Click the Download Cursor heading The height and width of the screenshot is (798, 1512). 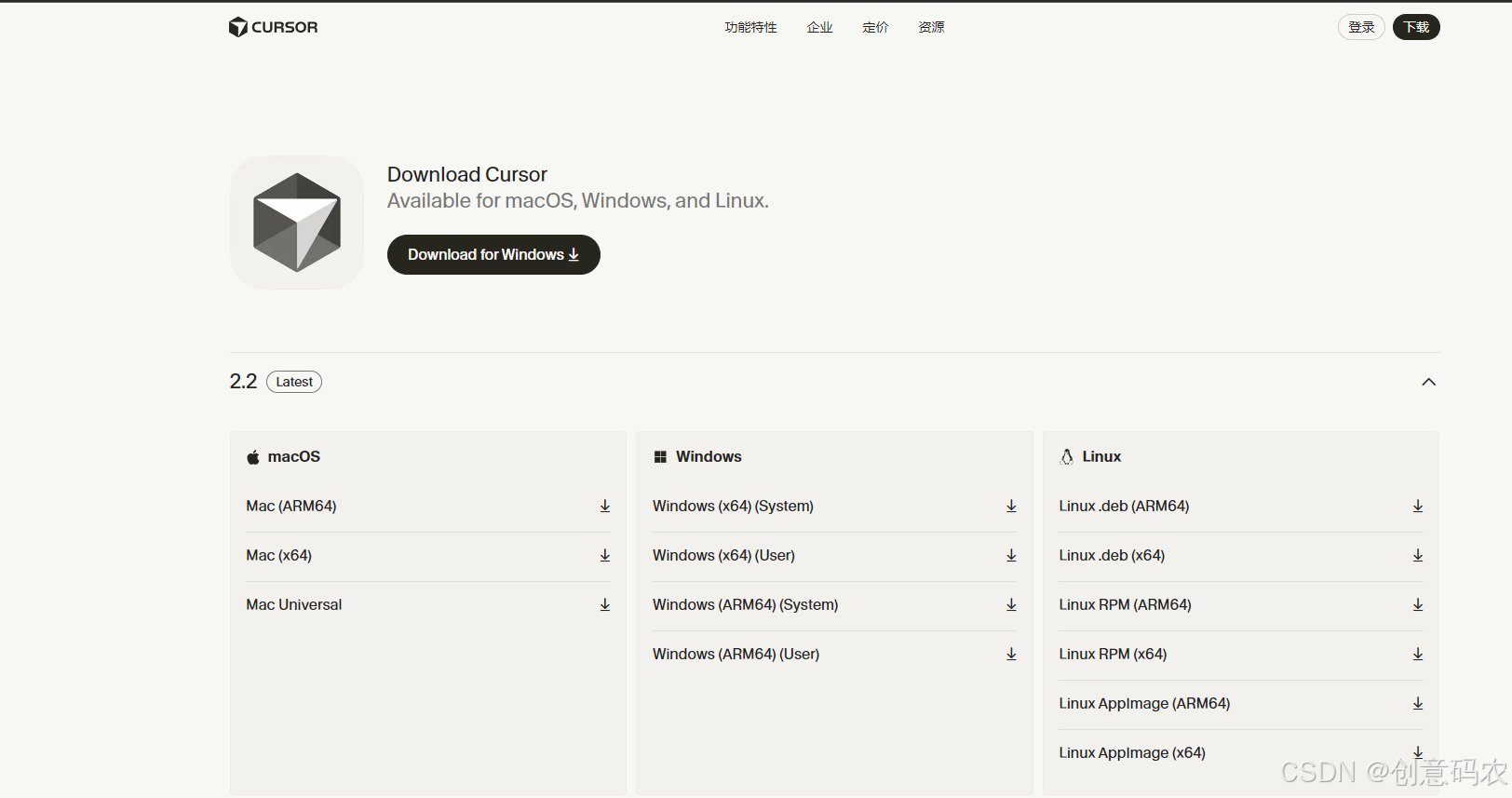pyautogui.click(x=467, y=174)
